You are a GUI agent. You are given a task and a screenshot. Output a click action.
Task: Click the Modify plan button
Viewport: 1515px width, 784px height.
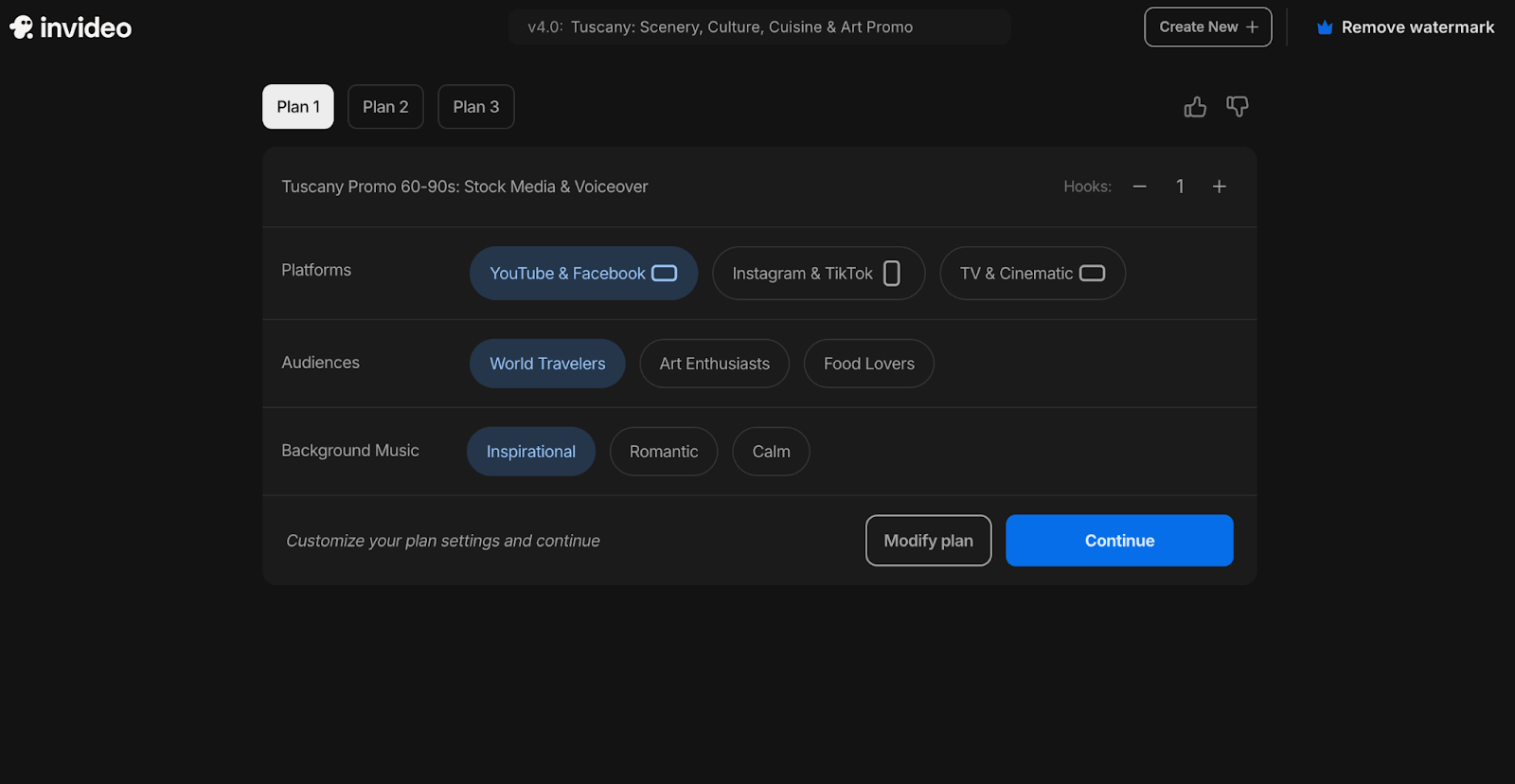(x=929, y=541)
